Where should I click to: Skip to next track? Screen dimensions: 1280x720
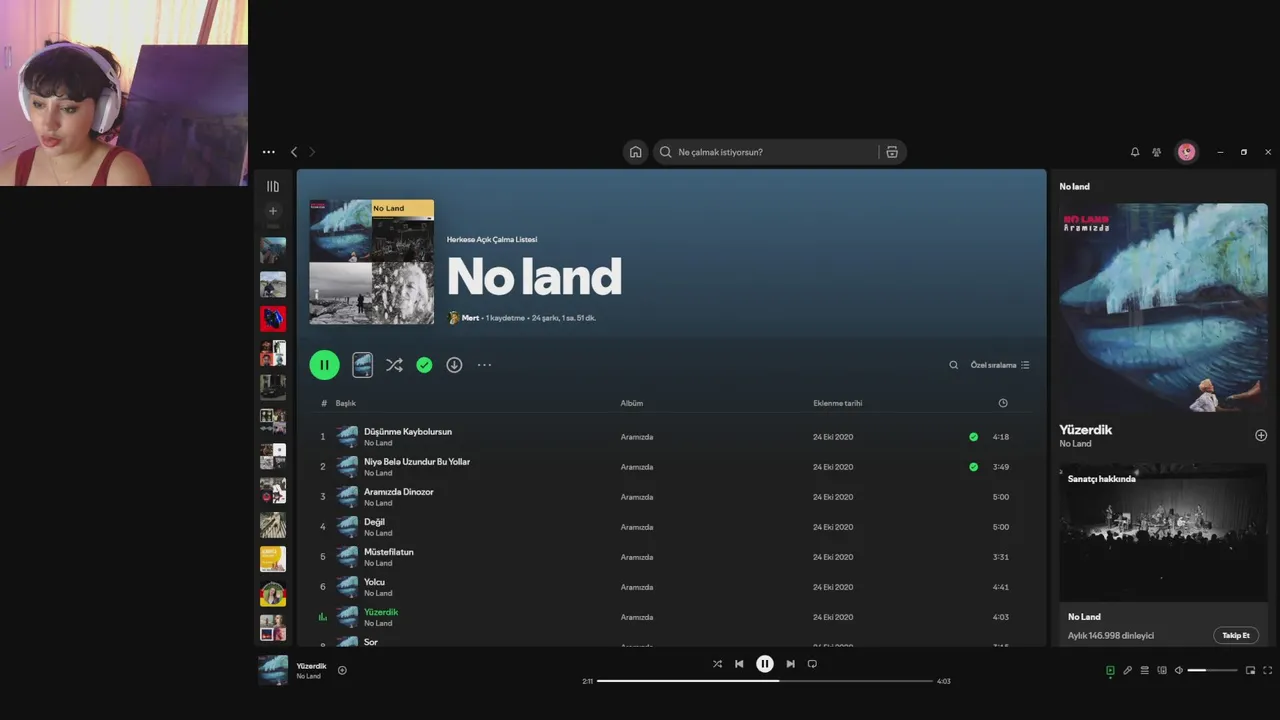pos(790,664)
